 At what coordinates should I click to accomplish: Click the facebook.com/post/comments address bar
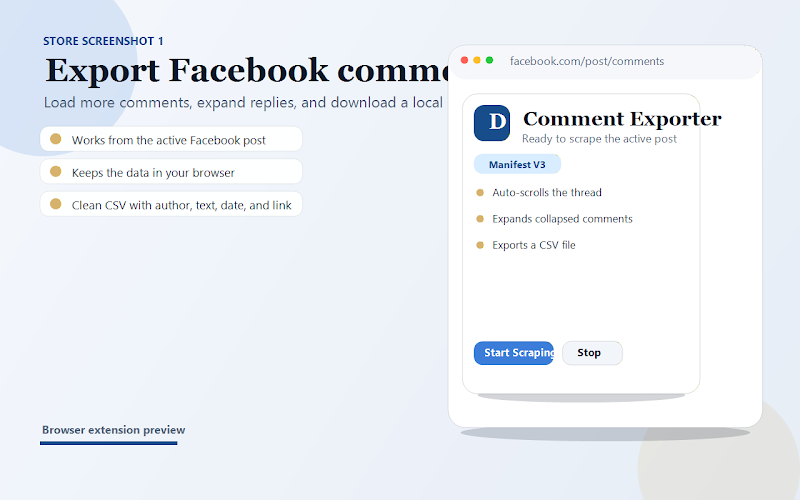587,61
